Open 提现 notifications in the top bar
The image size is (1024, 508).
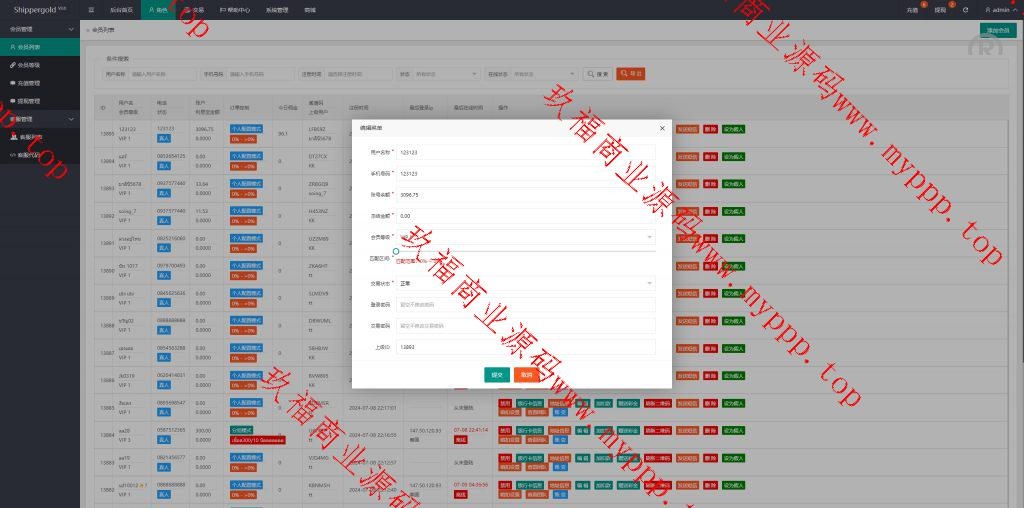pos(939,9)
